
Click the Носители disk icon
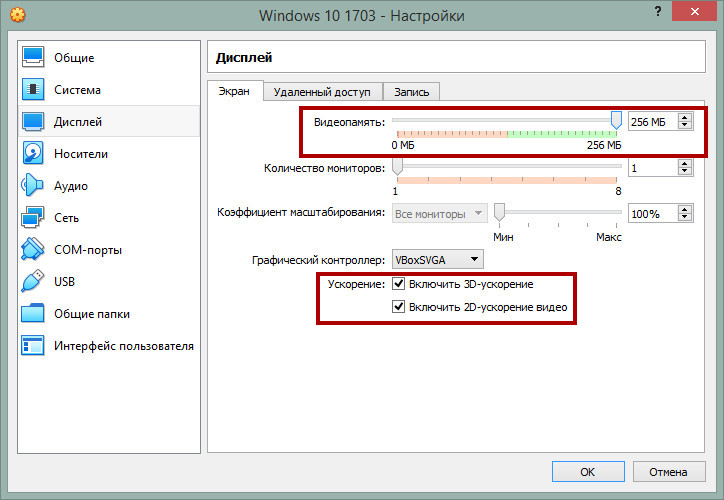tap(33, 153)
